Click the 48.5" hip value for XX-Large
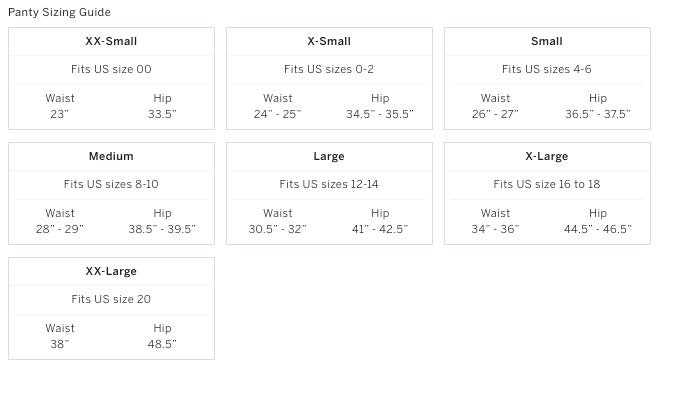678x396 pixels. click(x=162, y=344)
